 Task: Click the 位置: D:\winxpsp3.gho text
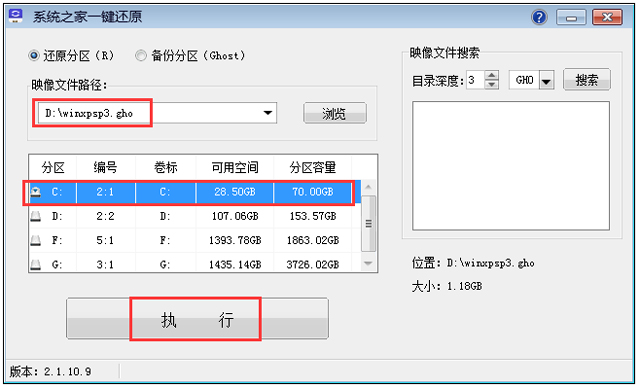[x=473, y=263]
